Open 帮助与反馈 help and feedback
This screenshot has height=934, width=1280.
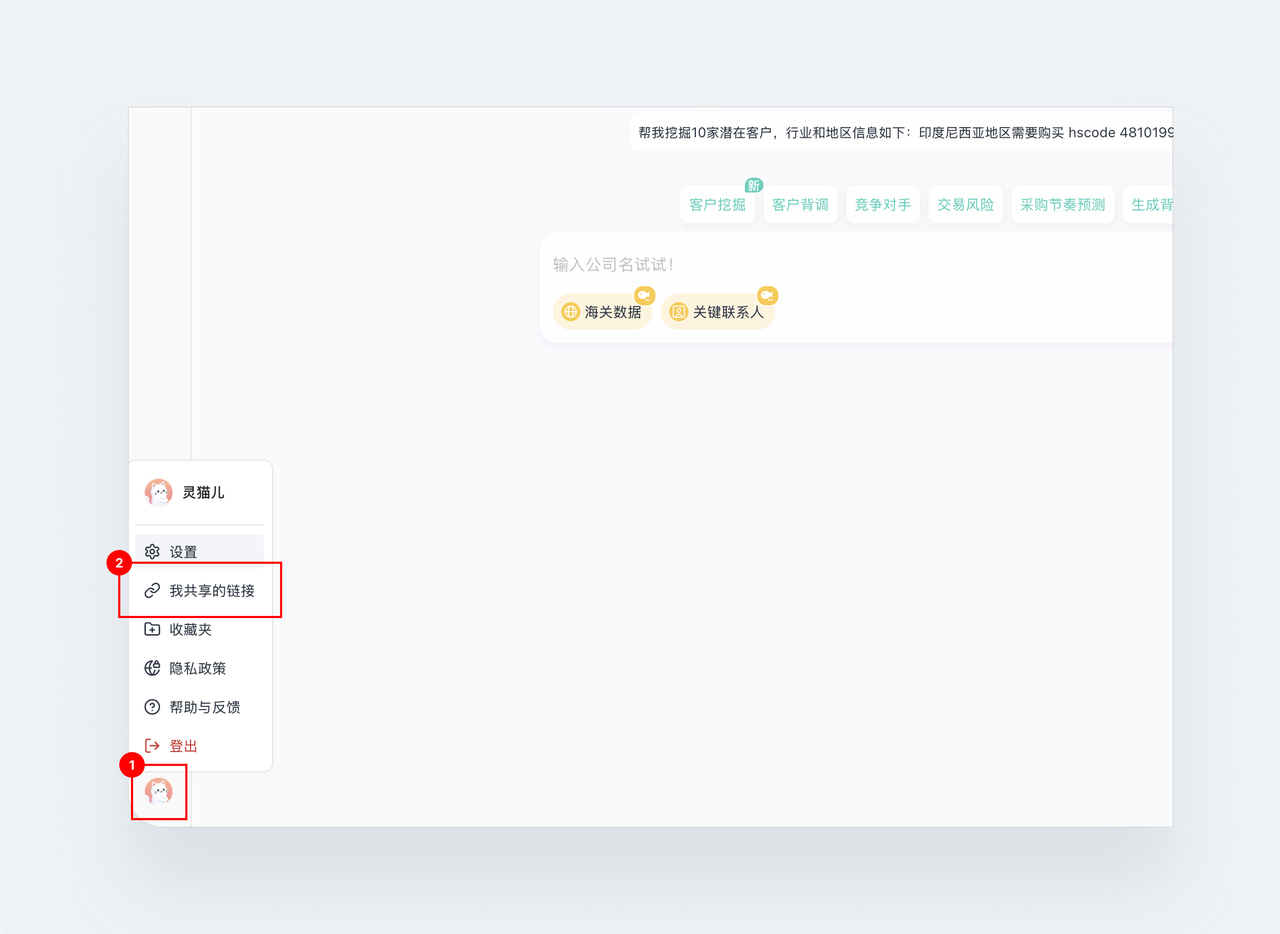(x=199, y=707)
